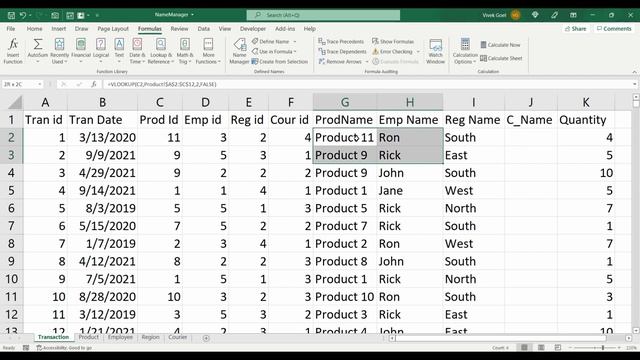
Task: Click the Insert Function fx icon in the formula bar
Action: click(93, 84)
